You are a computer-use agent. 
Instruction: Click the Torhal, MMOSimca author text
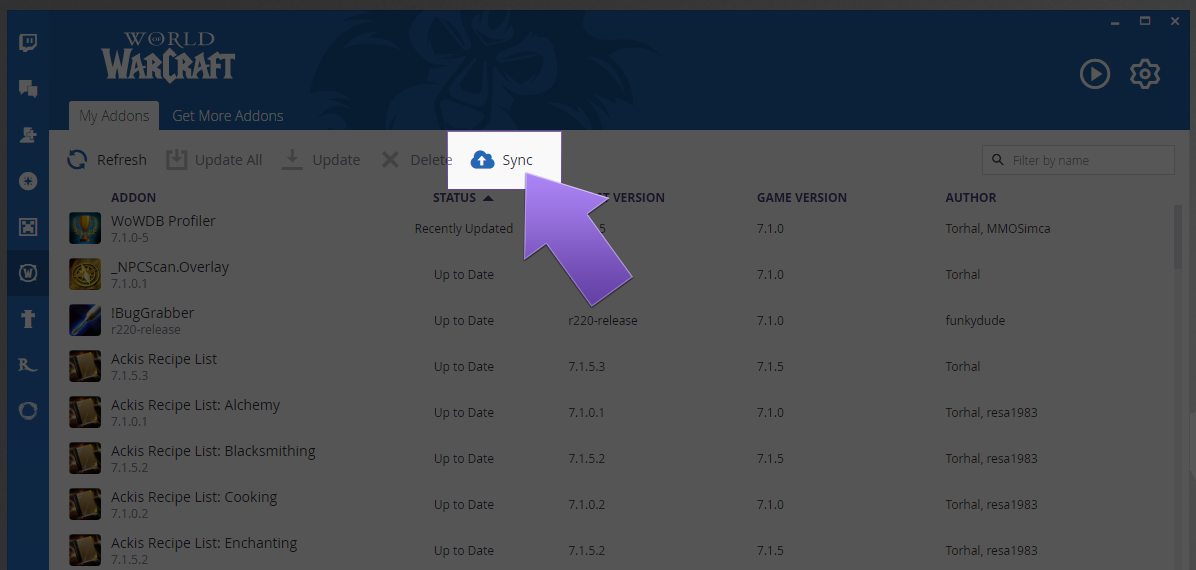(998, 228)
